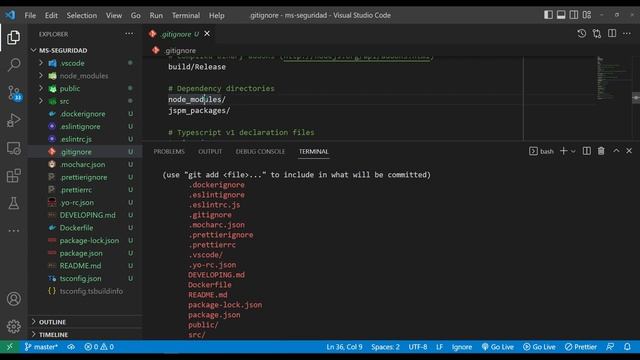The height and width of the screenshot is (360, 640).
Task: Switch to the DEBUG CONSOLE tab
Action: coord(260,151)
